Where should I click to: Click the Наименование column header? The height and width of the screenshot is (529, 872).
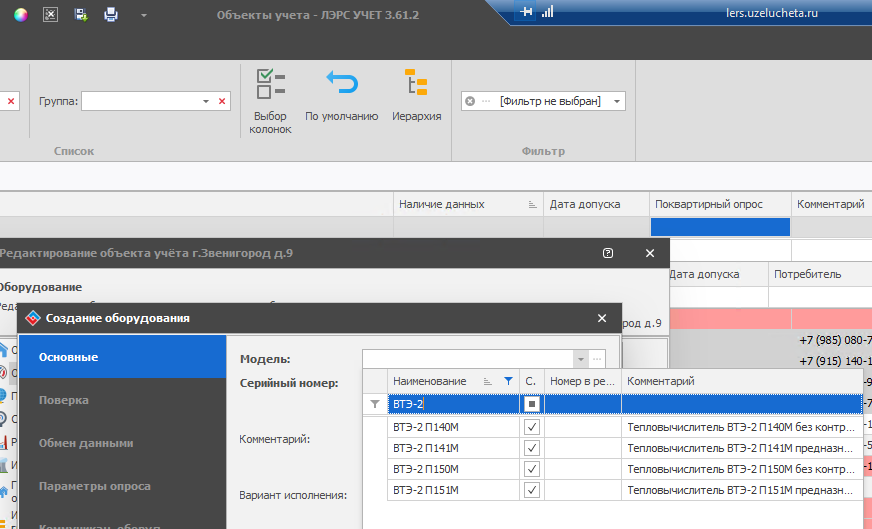(453, 381)
